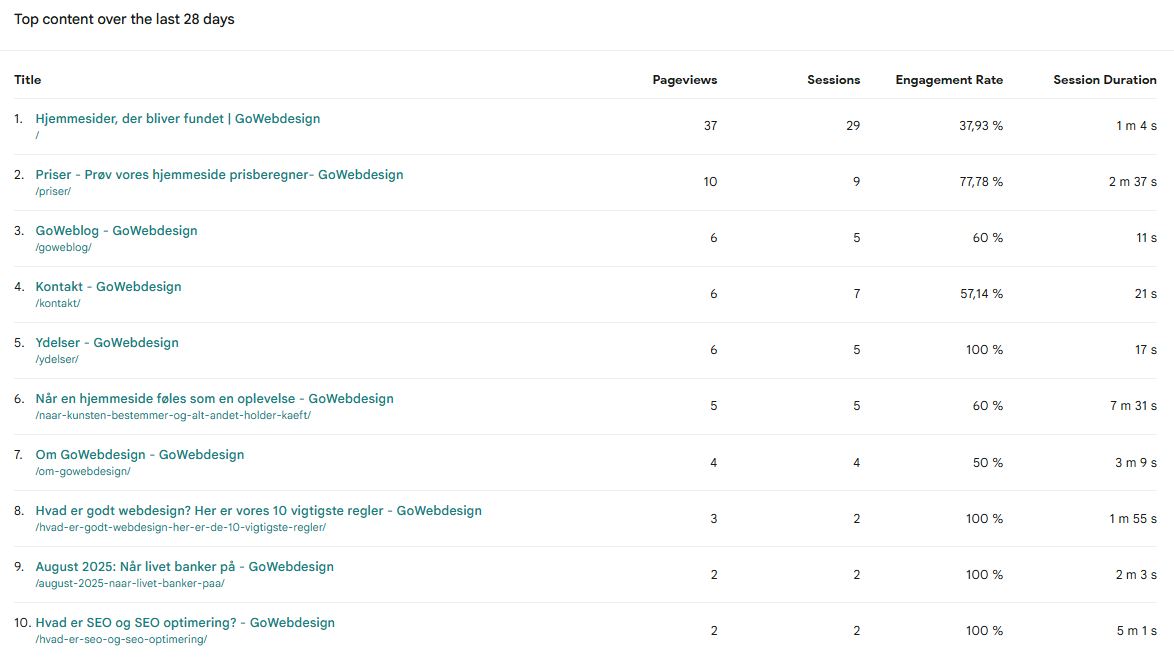Viewport: 1174px width, 669px height.
Task: Click the Top content over the last 28 days heading
Action: click(x=124, y=19)
